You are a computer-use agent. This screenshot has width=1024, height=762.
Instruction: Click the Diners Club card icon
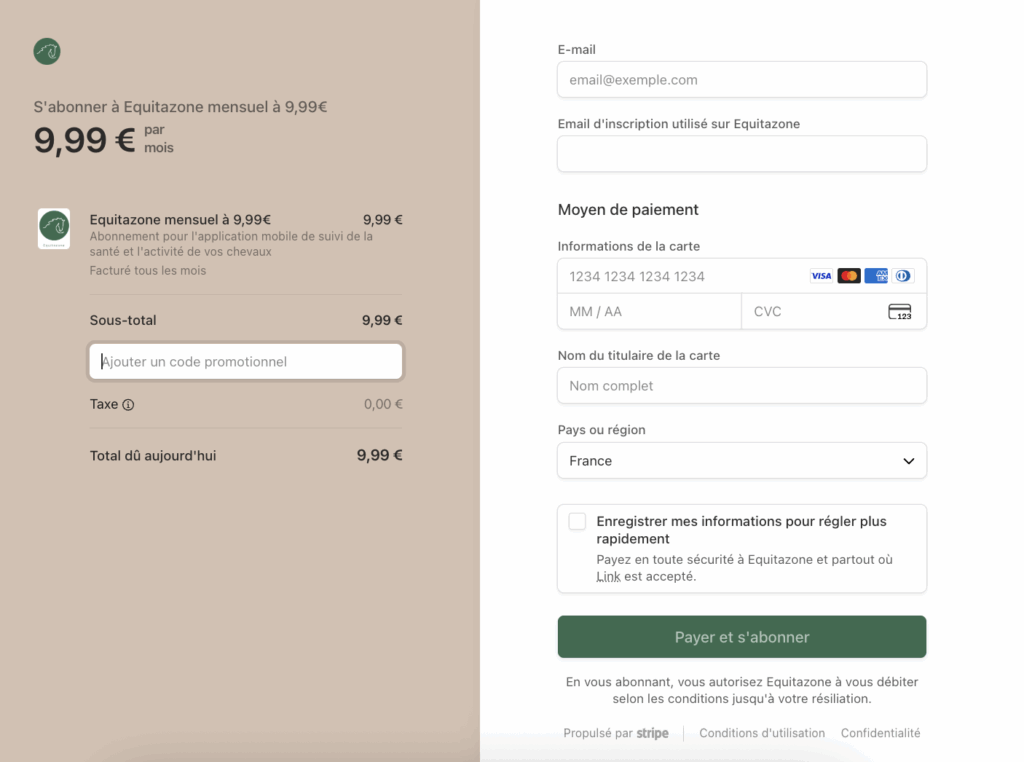pyautogui.click(x=903, y=276)
